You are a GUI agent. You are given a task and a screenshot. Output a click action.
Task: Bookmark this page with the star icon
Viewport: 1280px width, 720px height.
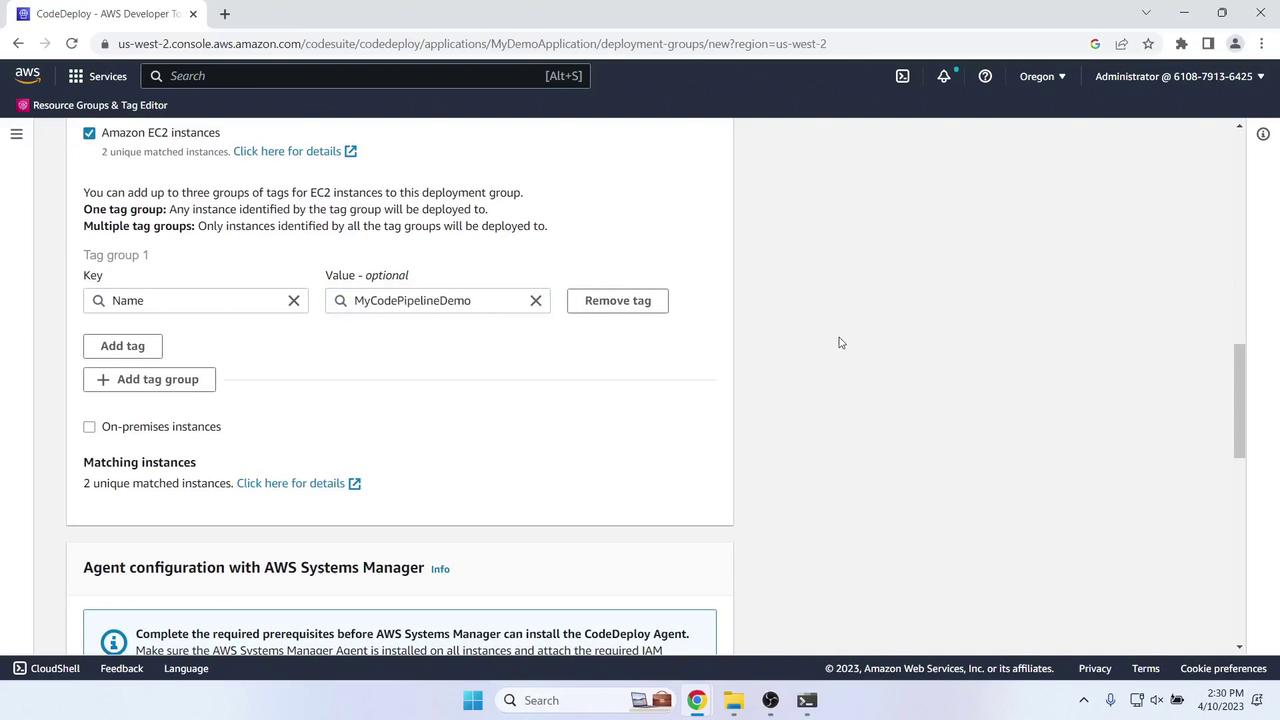pyautogui.click(x=1148, y=44)
